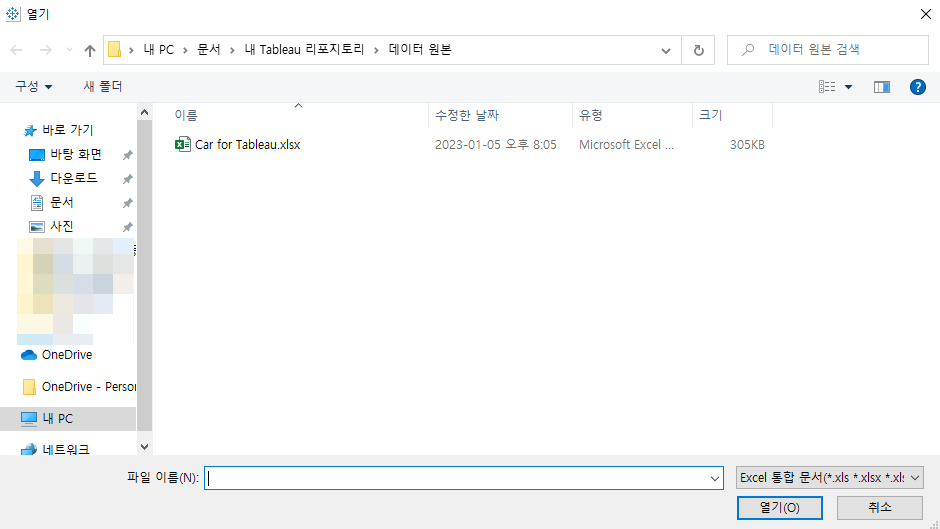Toggle the preview pane
940x529 pixels.
tap(881, 87)
